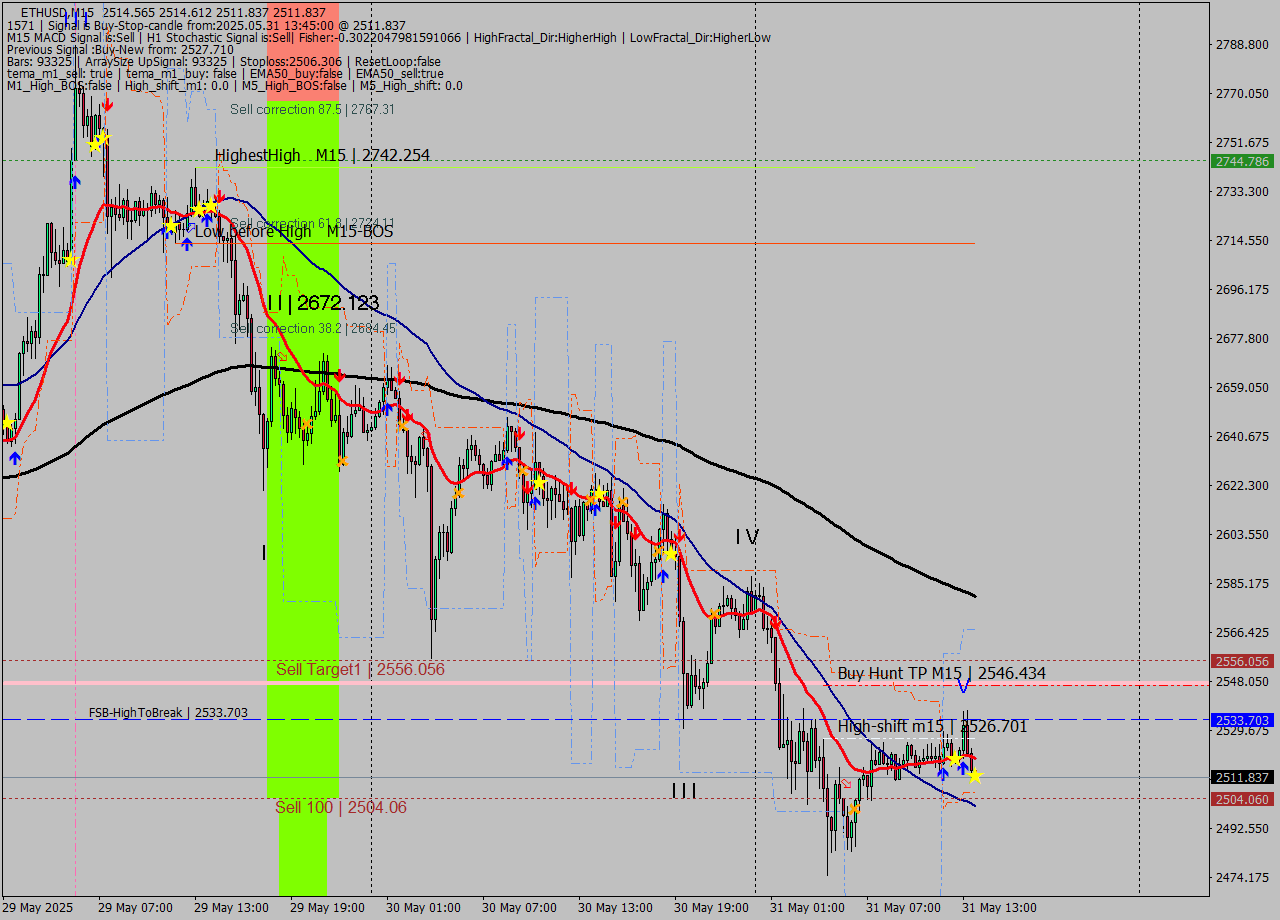Screen dimensions: 1280x920
Task: Select the orange X marker near the 31 May low
Action: (x=855, y=808)
